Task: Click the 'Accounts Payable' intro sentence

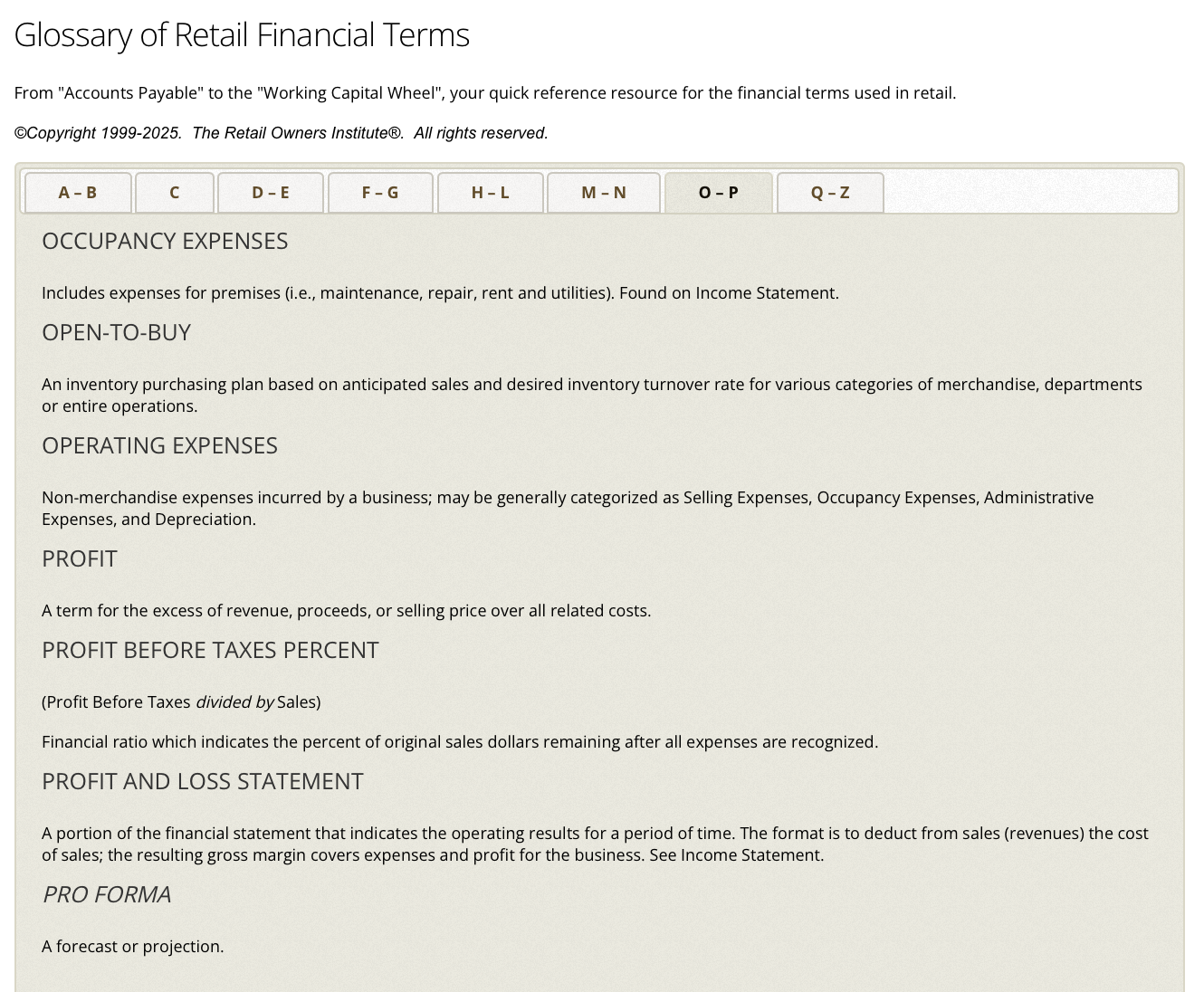Action: [484, 93]
